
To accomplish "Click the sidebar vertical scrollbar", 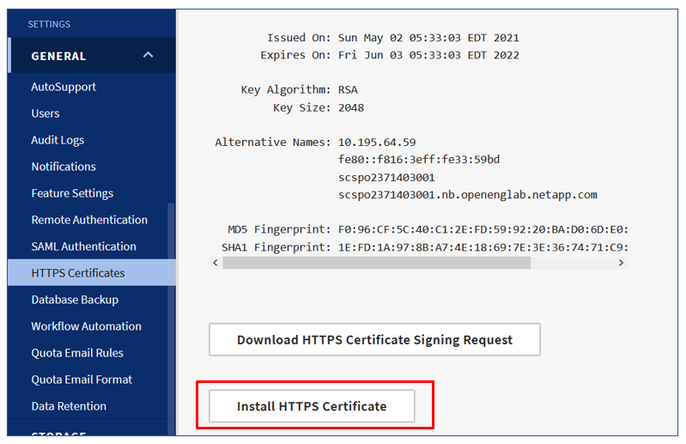I will click(x=171, y=318).
